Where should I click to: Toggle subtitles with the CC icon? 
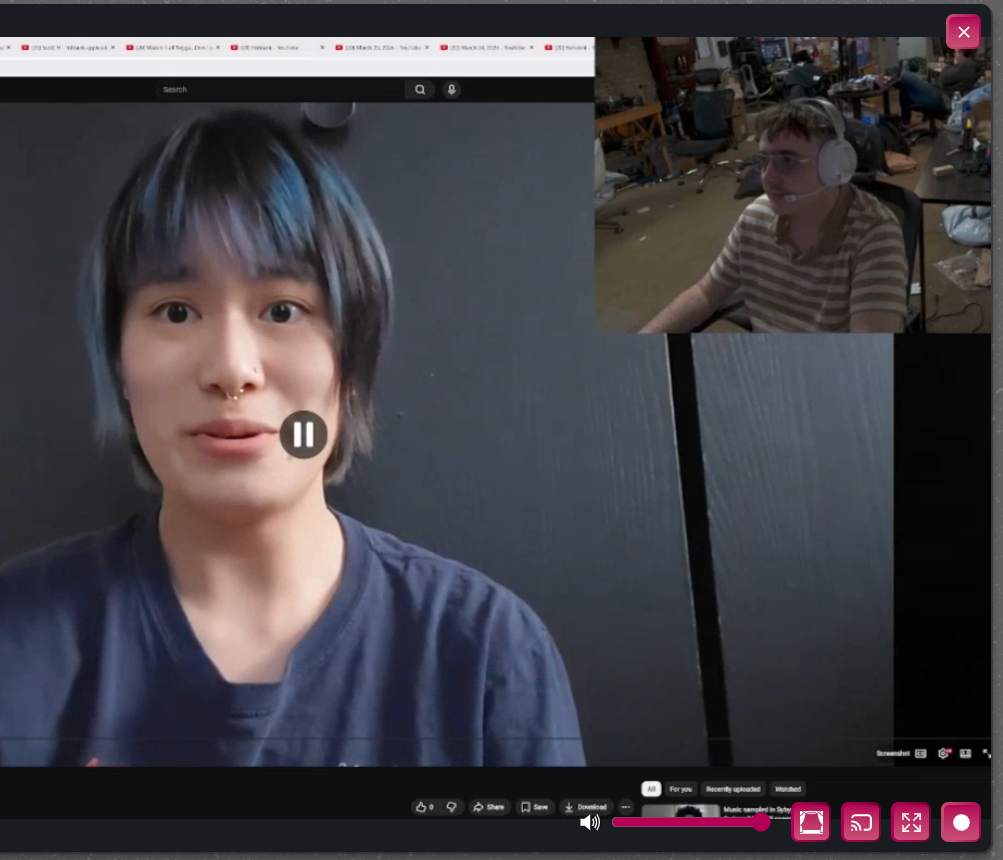pos(920,753)
